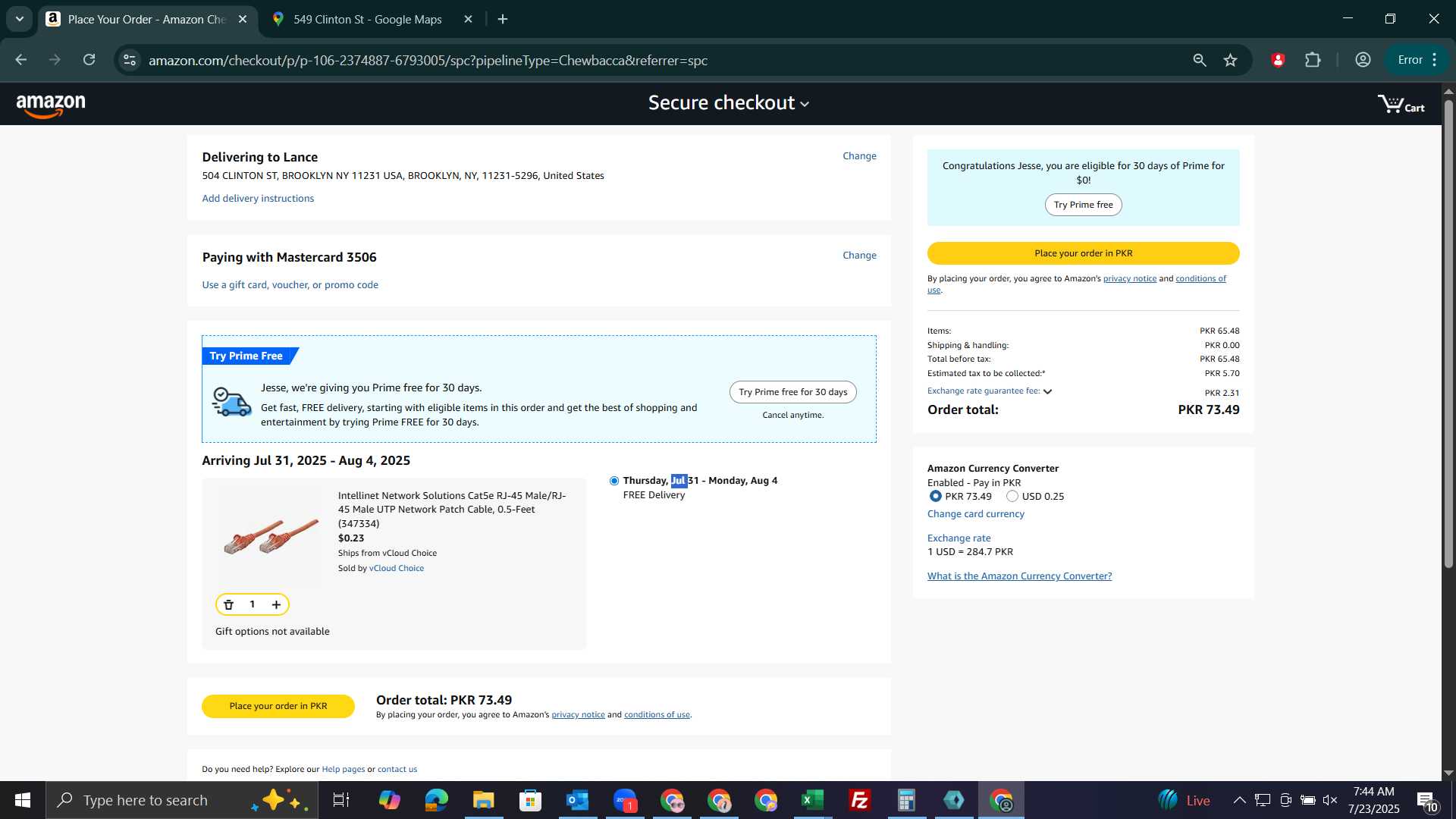Open Task View in taskbar

[341, 800]
